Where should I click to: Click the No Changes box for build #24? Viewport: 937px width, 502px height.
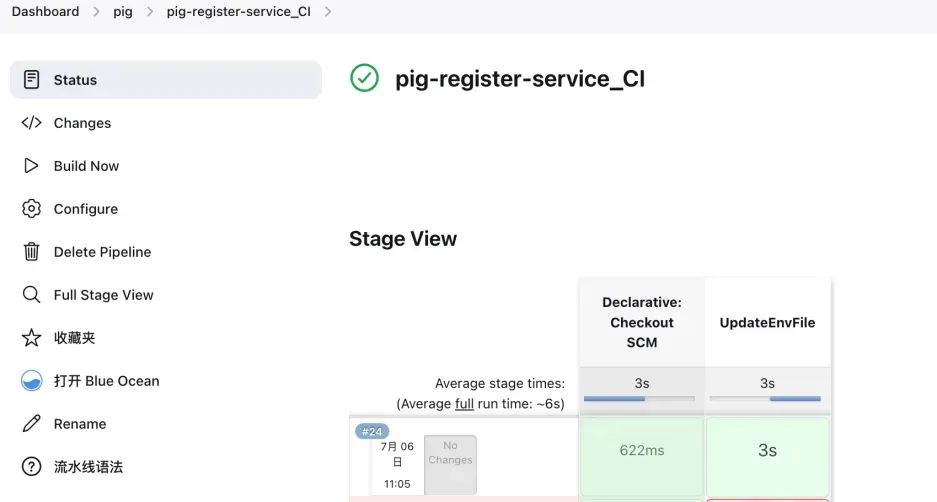[x=450, y=464]
